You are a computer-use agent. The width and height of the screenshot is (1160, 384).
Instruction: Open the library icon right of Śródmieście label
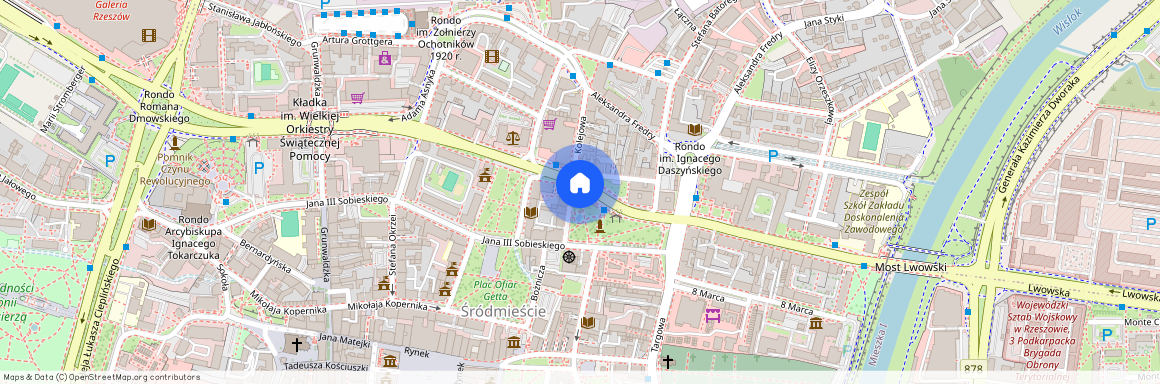click(587, 323)
